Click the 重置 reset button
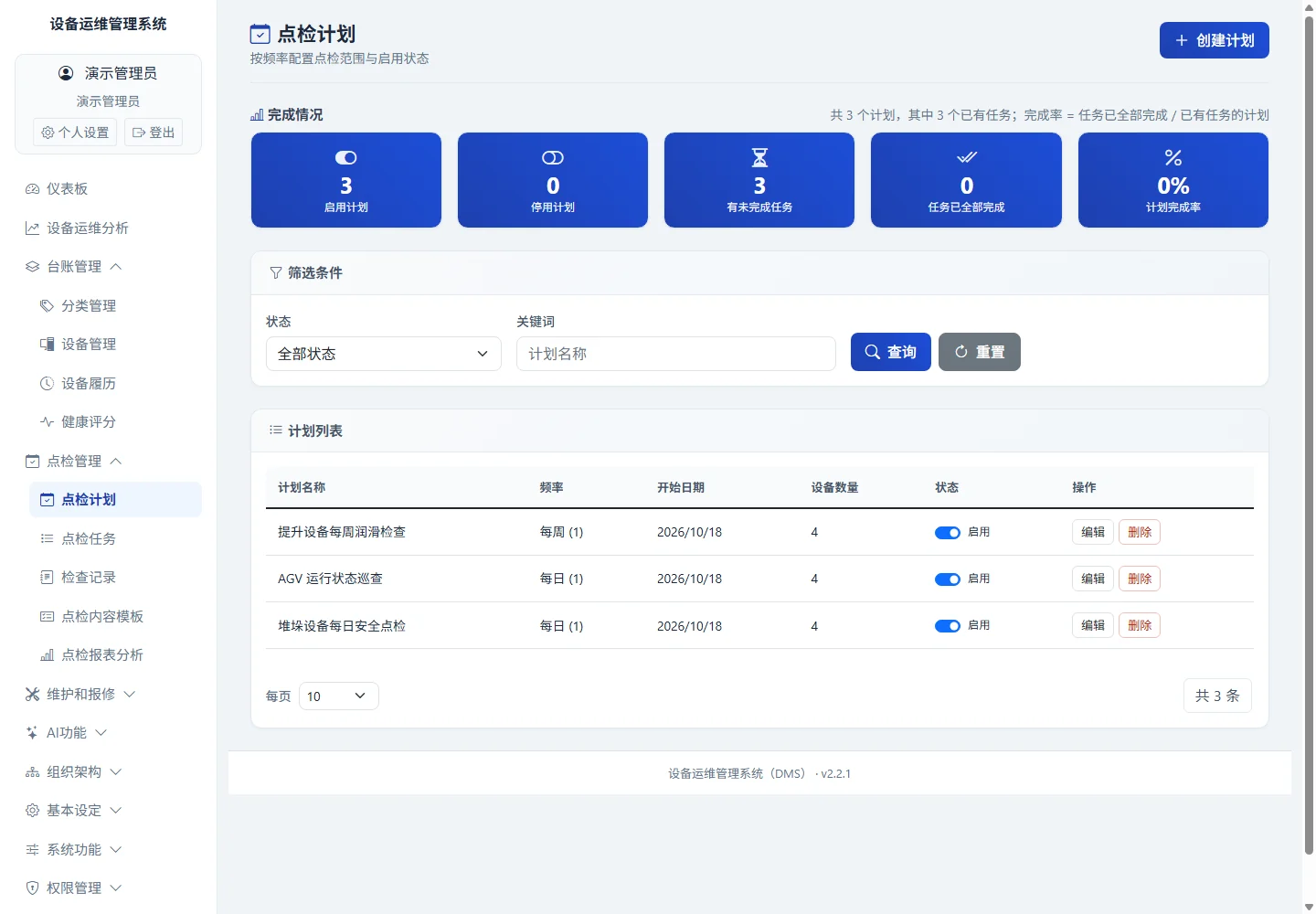The image size is (1316, 914). click(980, 352)
